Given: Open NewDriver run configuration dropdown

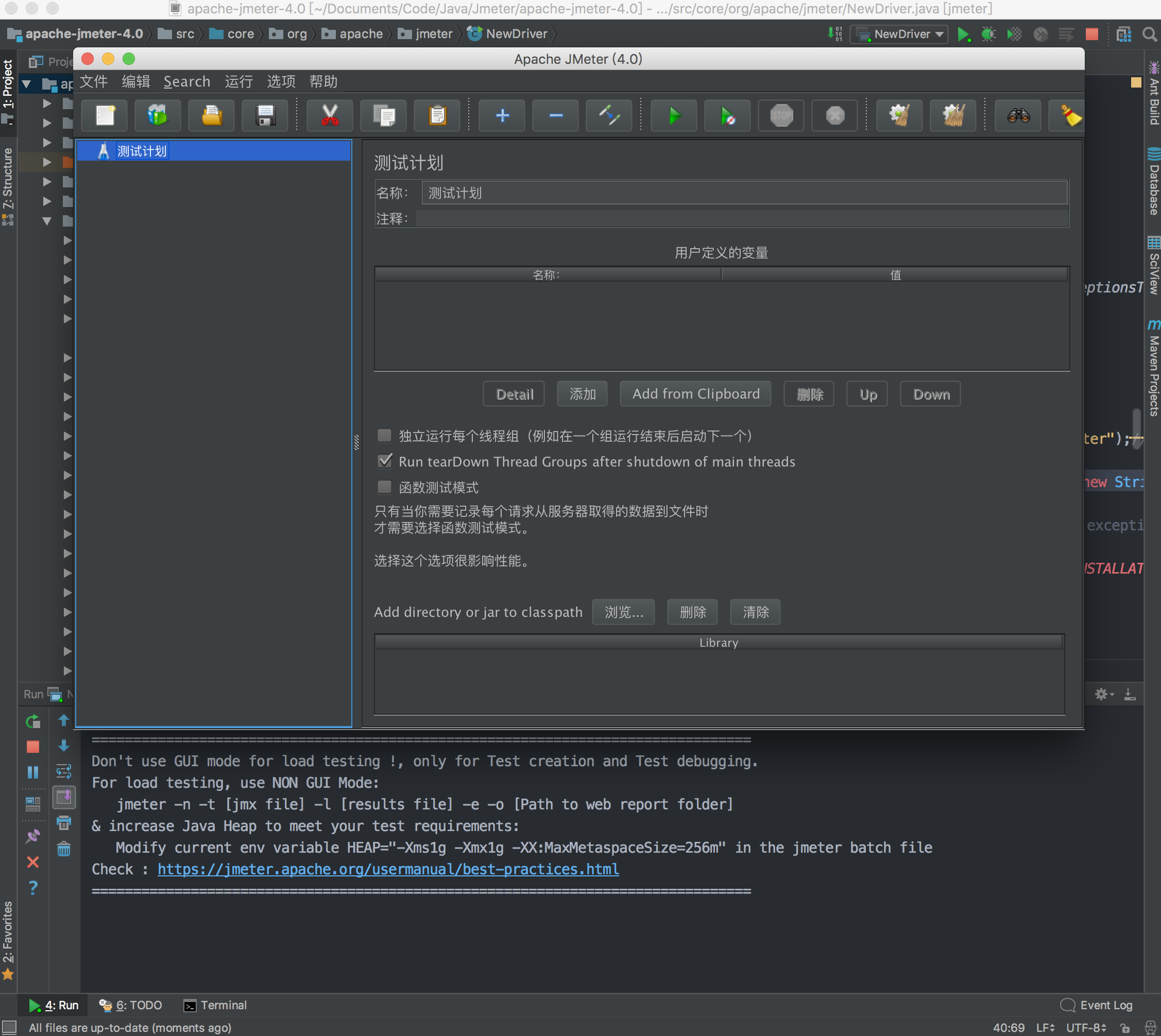Looking at the screenshot, I should (900, 34).
